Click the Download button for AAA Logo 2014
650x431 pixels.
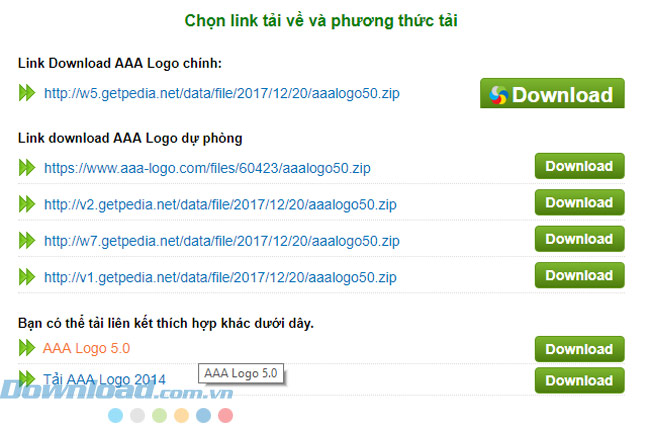pos(580,380)
